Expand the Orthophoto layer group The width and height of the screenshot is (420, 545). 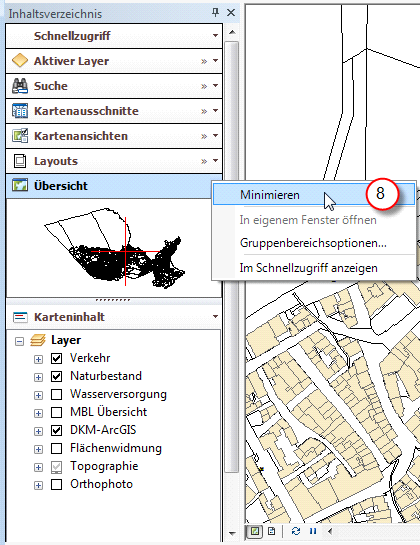coord(38,486)
